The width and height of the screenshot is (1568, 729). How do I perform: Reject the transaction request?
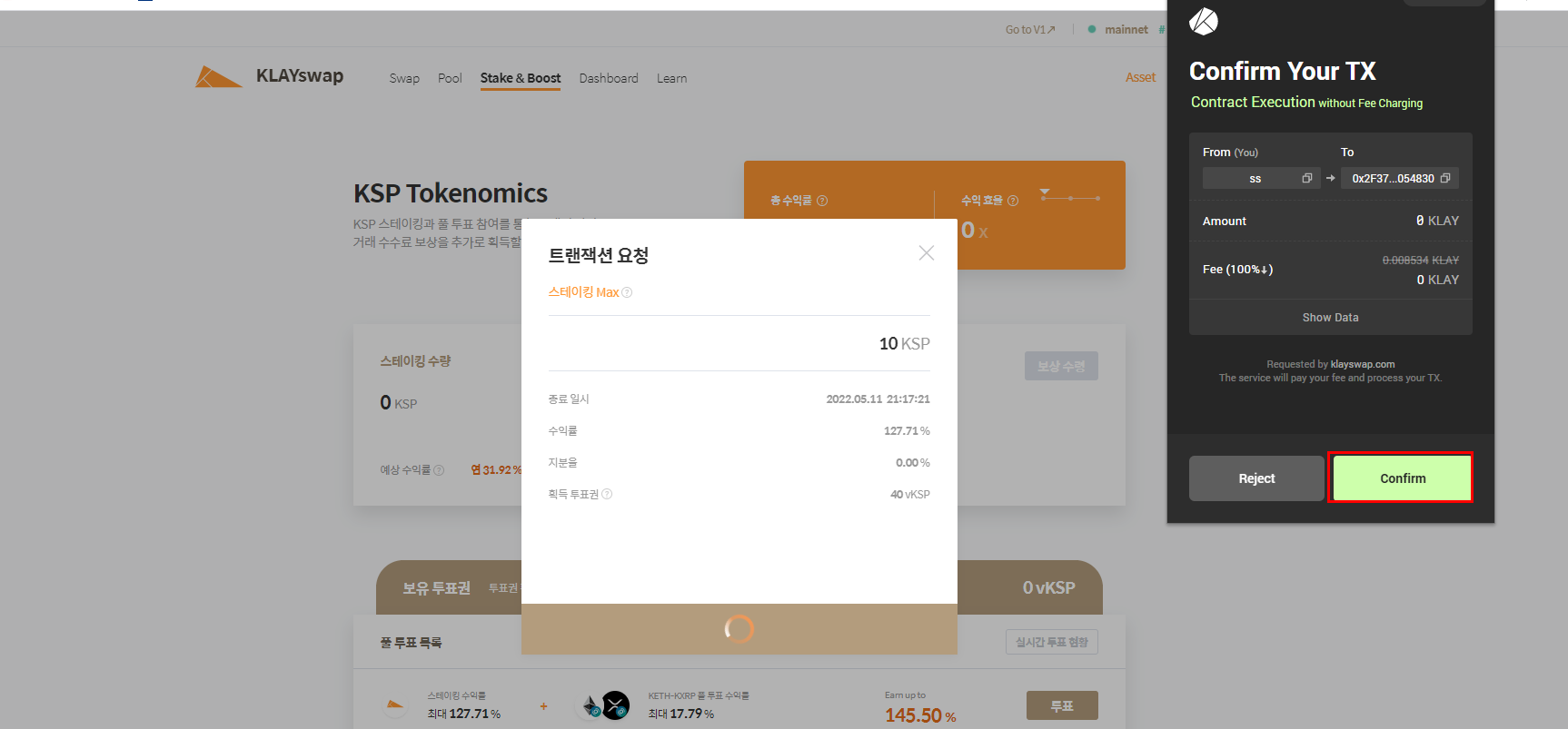point(1255,478)
